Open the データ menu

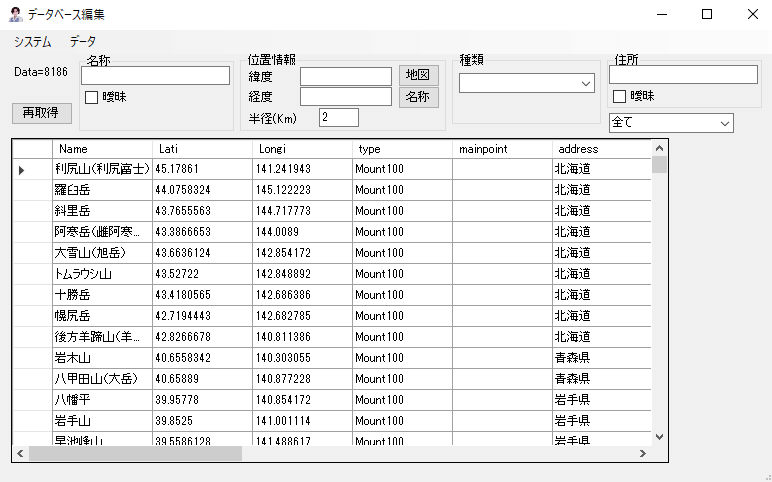pos(83,42)
